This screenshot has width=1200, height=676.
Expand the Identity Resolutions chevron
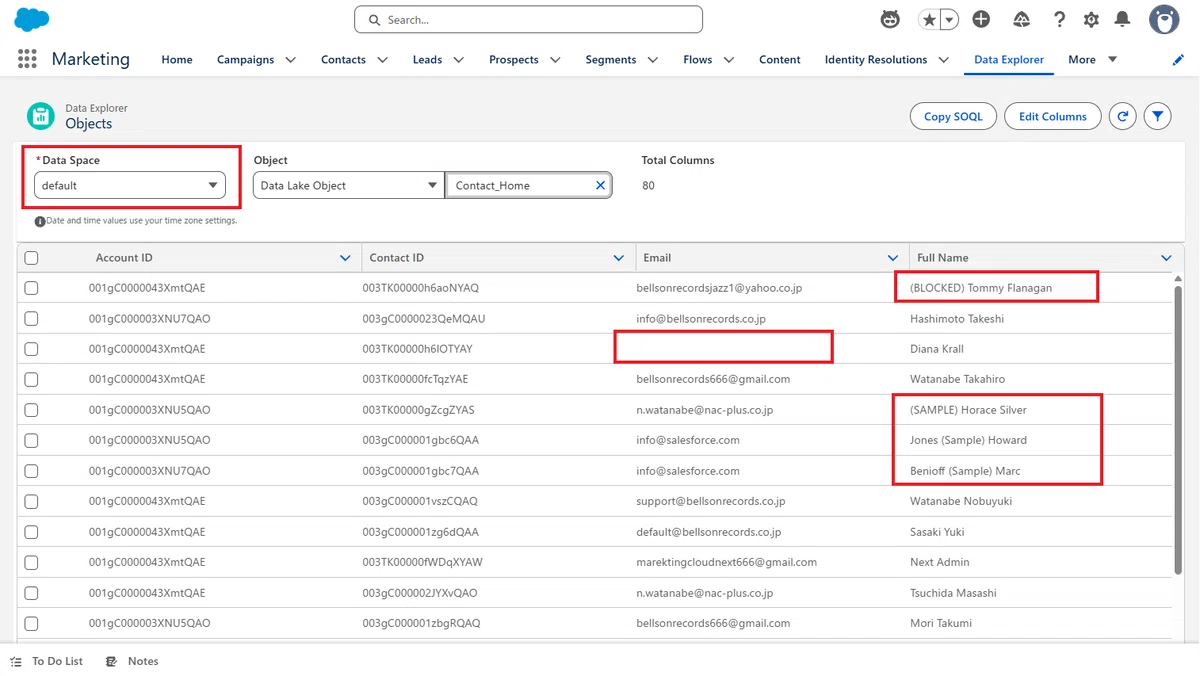tap(943, 60)
